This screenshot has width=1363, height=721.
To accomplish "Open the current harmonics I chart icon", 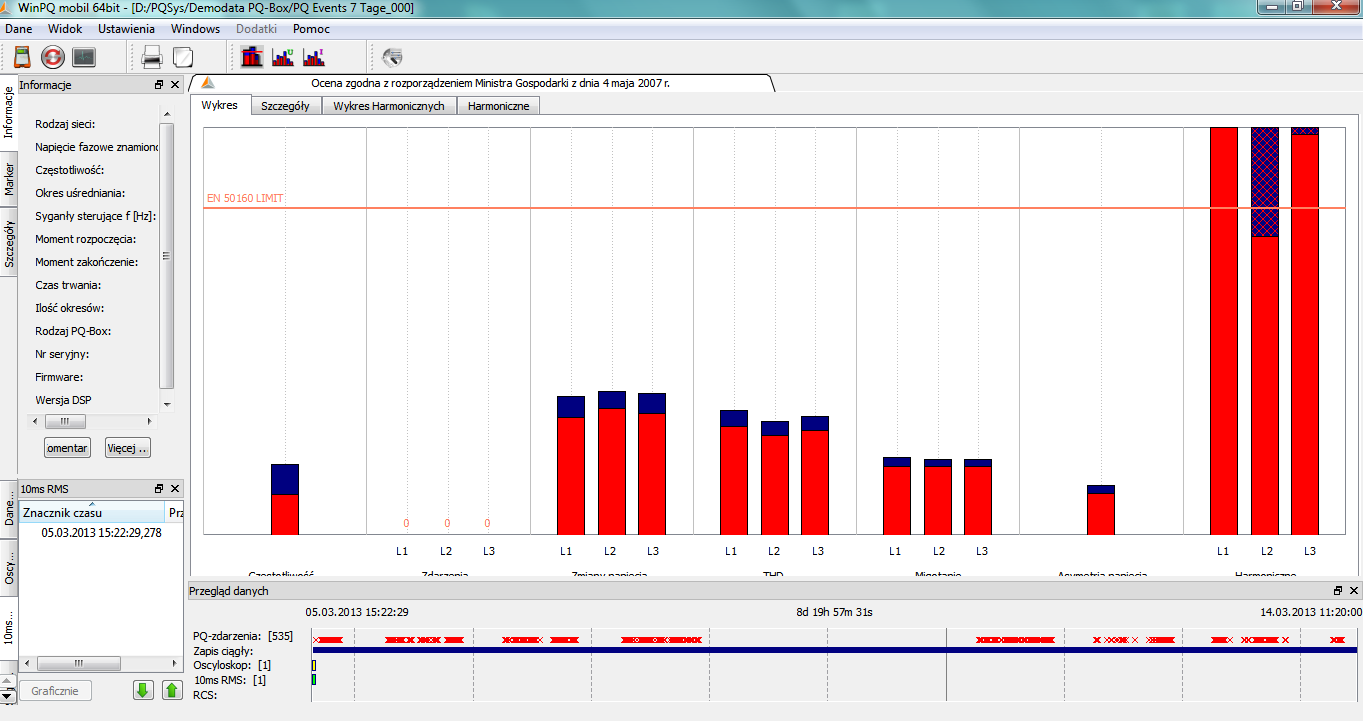I will (314, 57).
